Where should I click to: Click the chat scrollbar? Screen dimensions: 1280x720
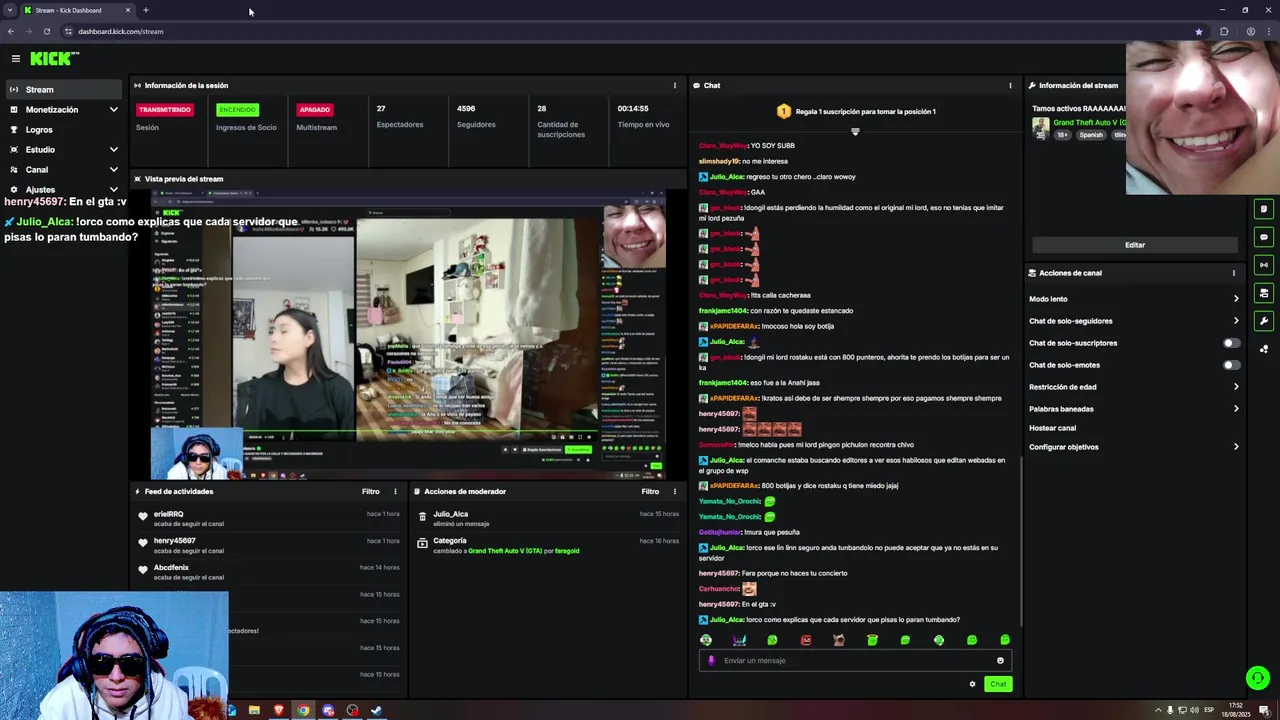click(x=1020, y=540)
